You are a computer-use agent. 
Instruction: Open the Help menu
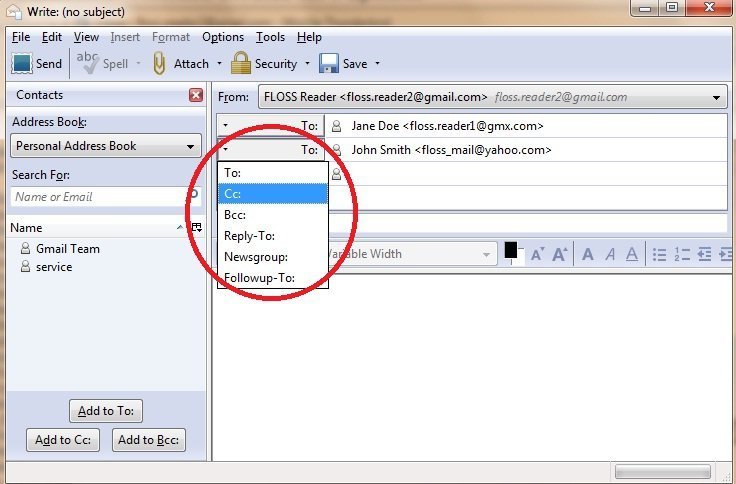309,37
